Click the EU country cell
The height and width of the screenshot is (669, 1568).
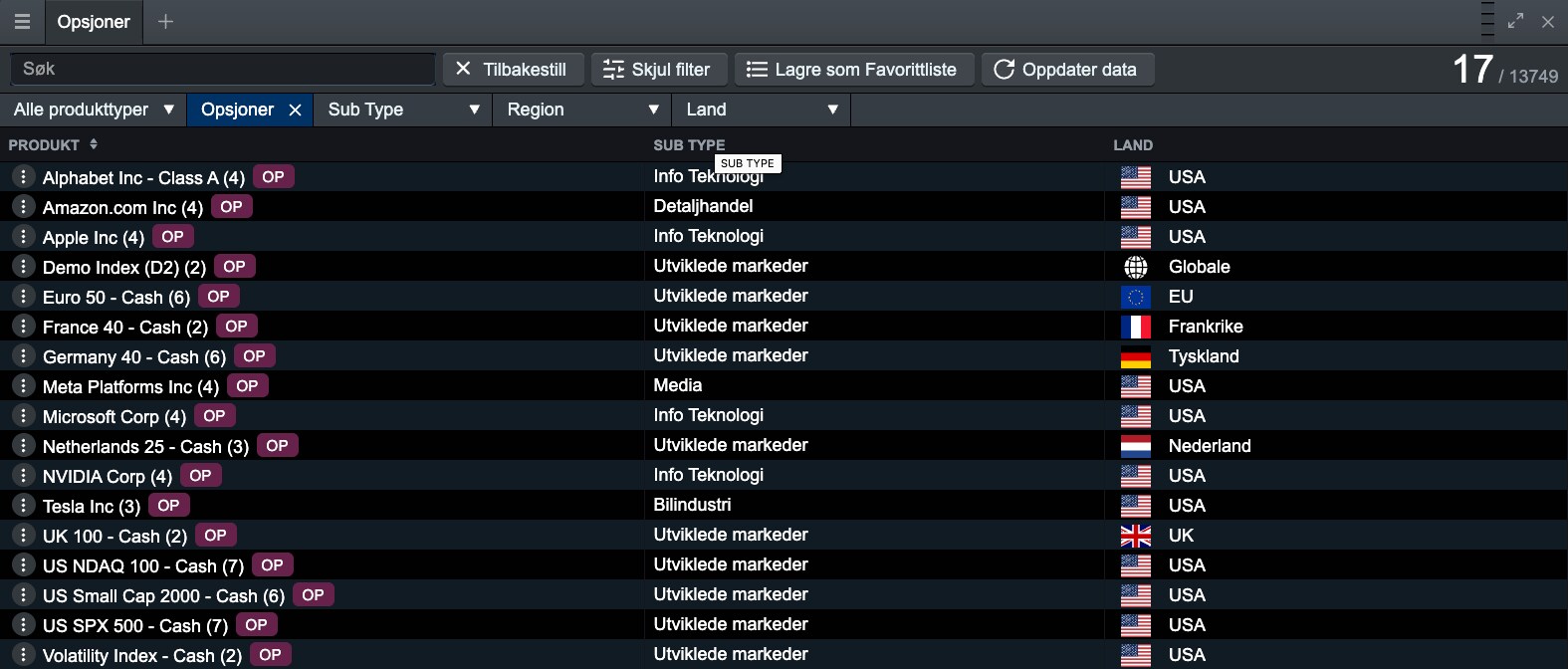[x=1181, y=297]
